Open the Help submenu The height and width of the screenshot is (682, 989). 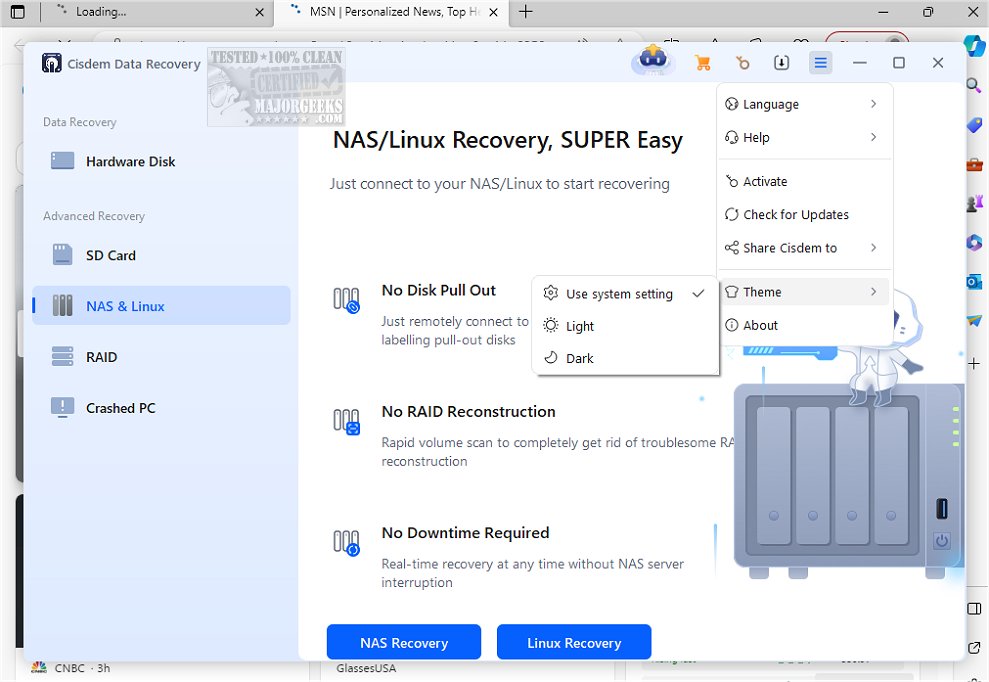click(804, 138)
